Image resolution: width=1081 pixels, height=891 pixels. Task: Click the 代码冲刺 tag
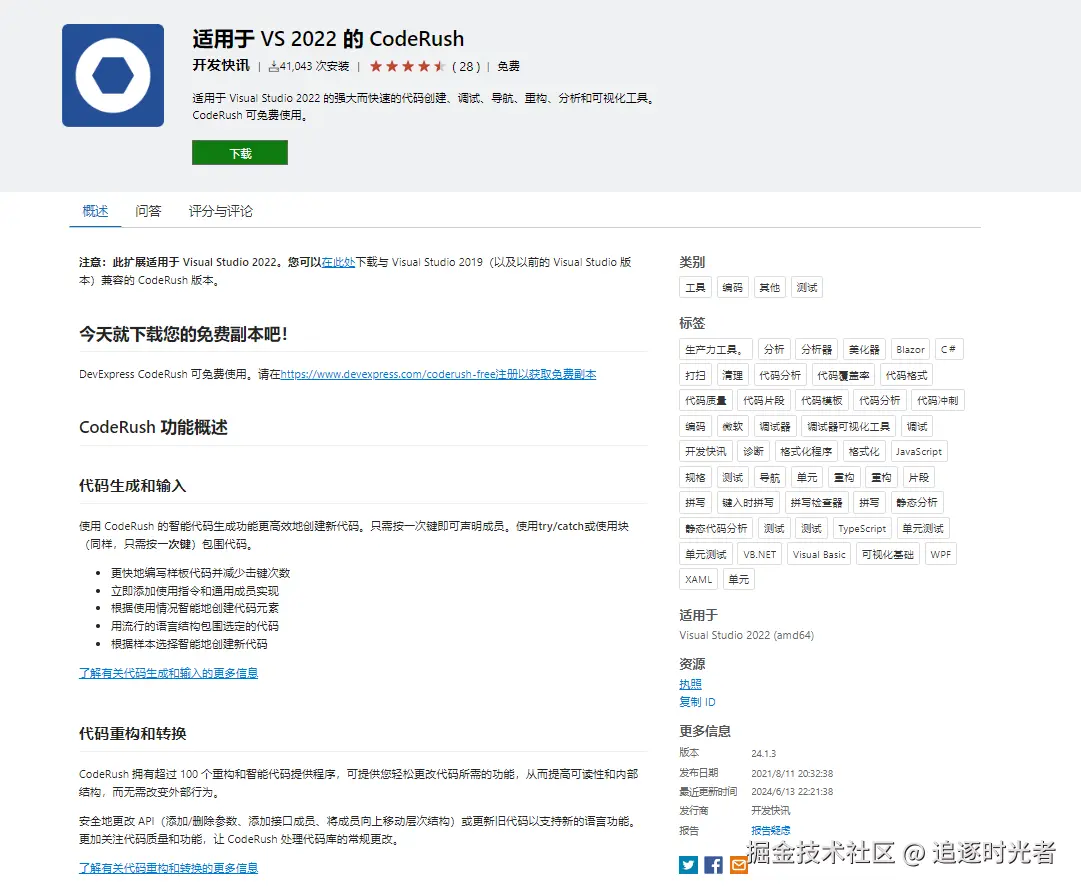938,401
